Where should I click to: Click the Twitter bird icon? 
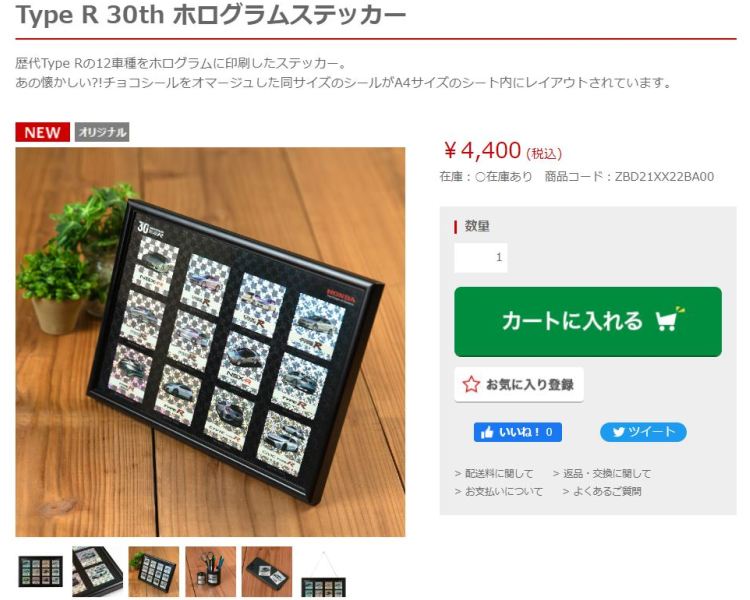point(618,433)
